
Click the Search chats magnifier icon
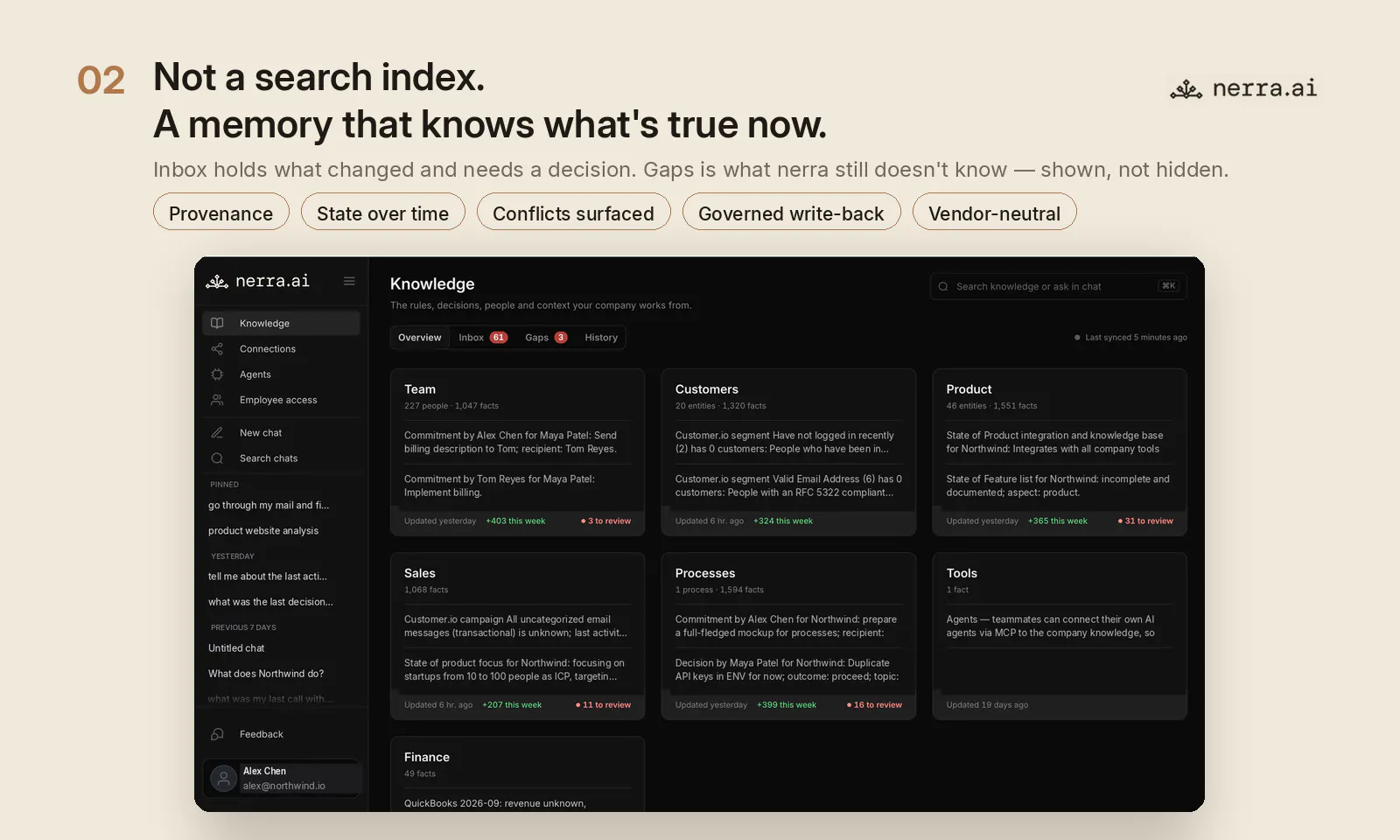pyautogui.click(x=217, y=458)
